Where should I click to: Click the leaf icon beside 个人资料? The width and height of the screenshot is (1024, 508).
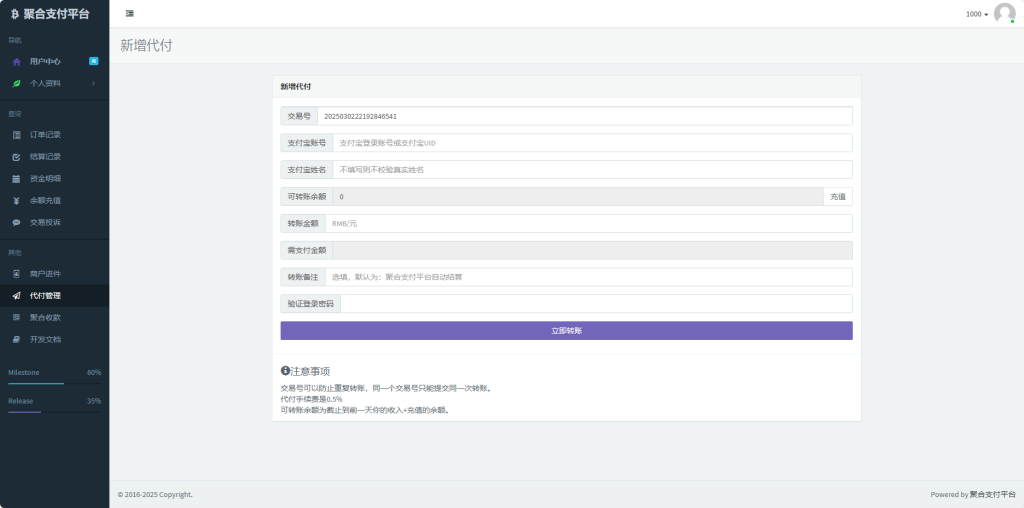click(x=17, y=84)
